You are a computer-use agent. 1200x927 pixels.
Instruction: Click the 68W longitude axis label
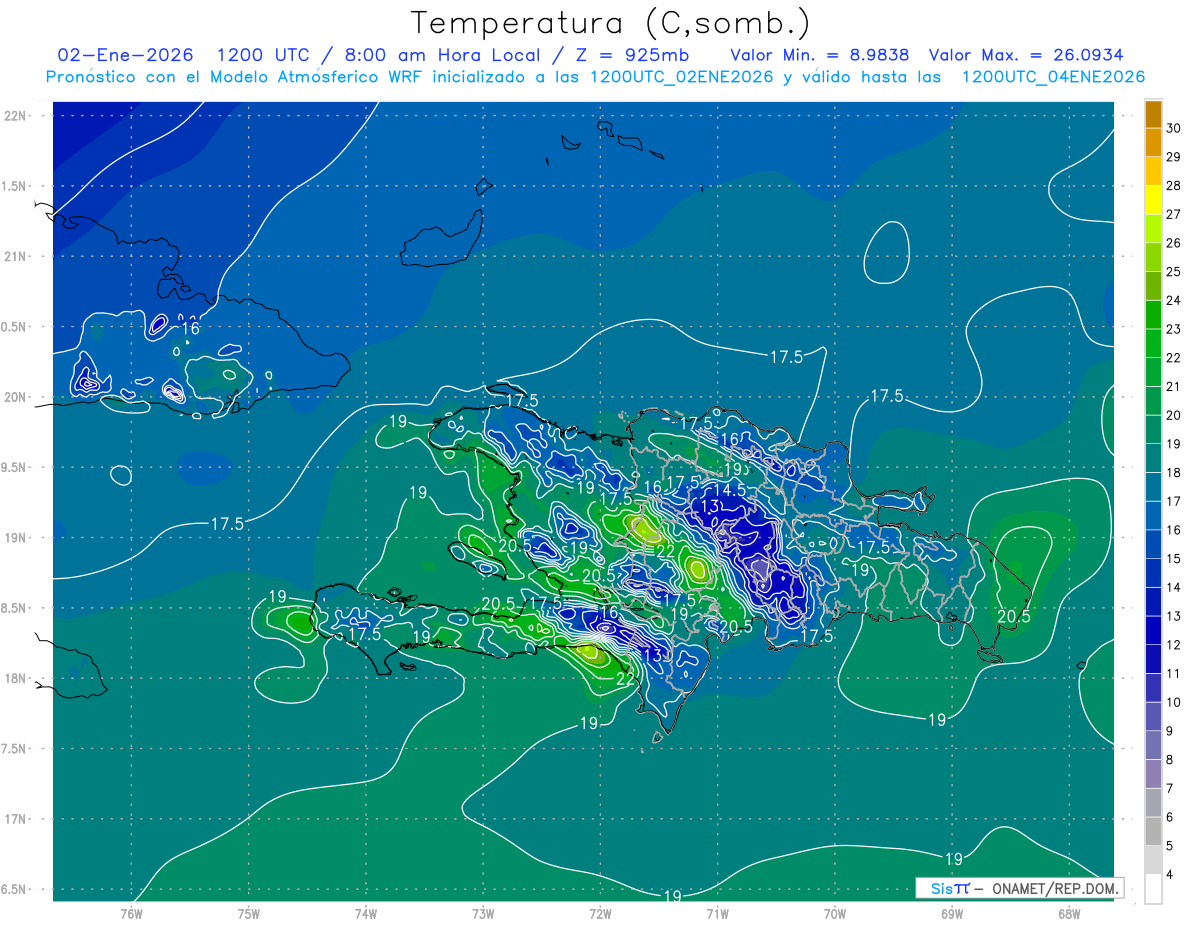[1068, 913]
